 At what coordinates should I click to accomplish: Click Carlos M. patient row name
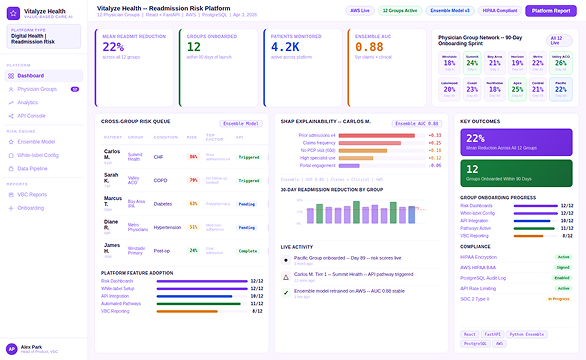point(112,154)
